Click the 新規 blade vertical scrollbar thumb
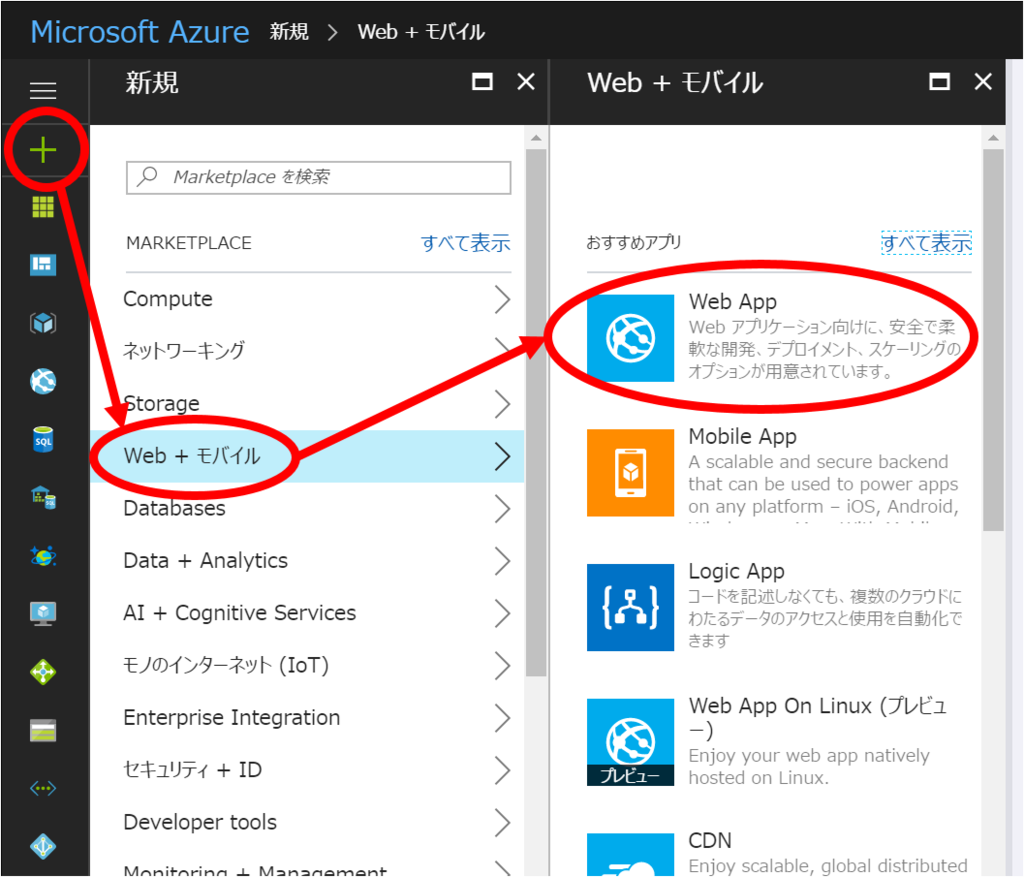 click(x=536, y=413)
